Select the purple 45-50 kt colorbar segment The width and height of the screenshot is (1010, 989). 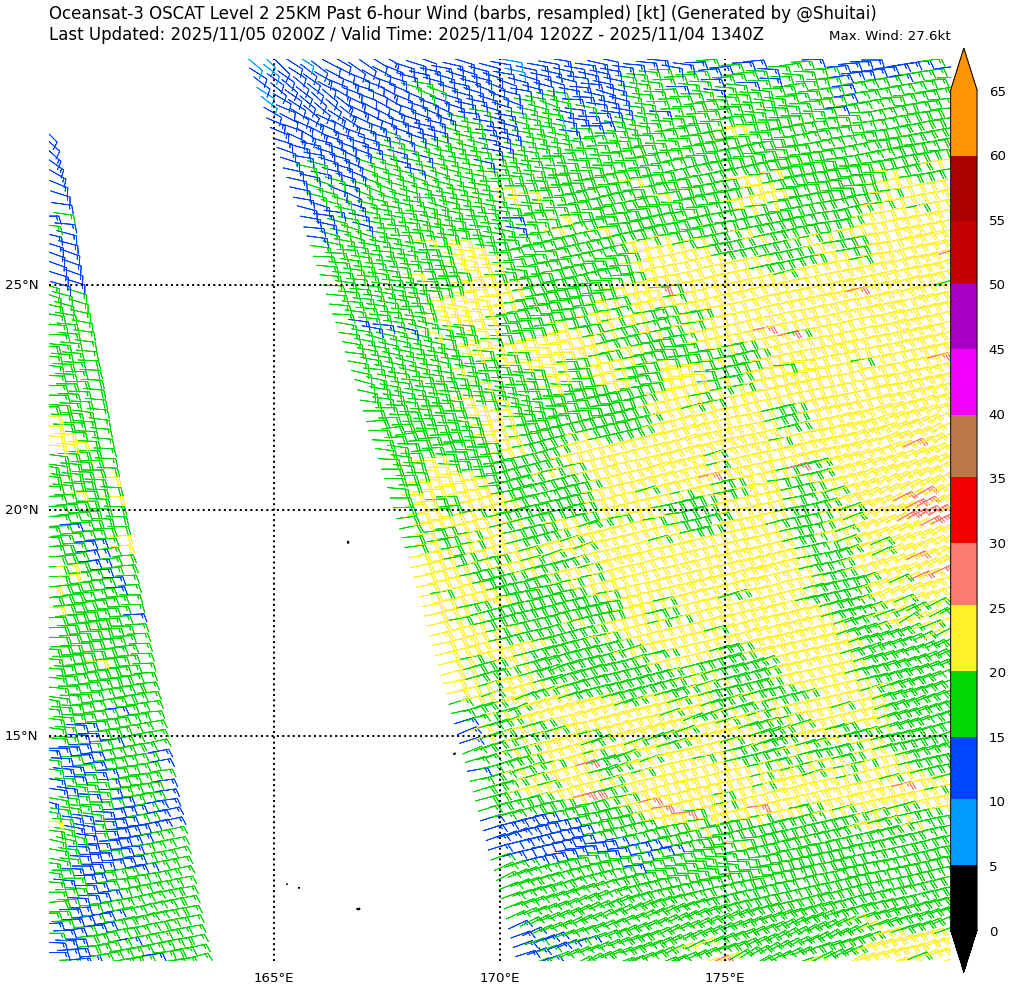click(963, 317)
